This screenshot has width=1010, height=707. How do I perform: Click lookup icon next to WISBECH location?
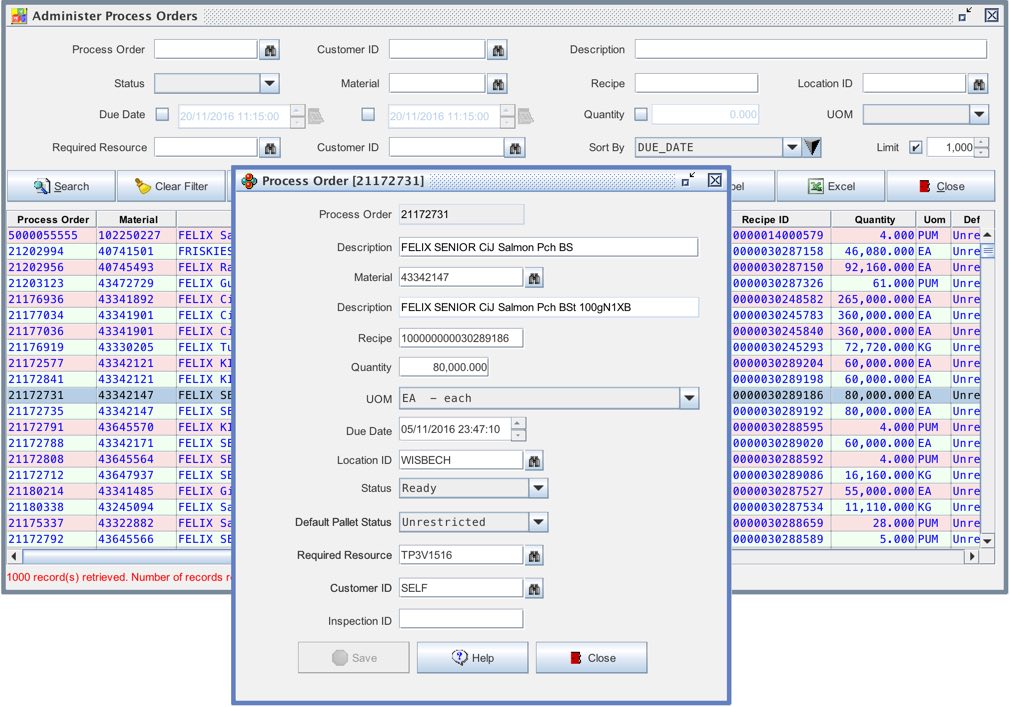535,461
